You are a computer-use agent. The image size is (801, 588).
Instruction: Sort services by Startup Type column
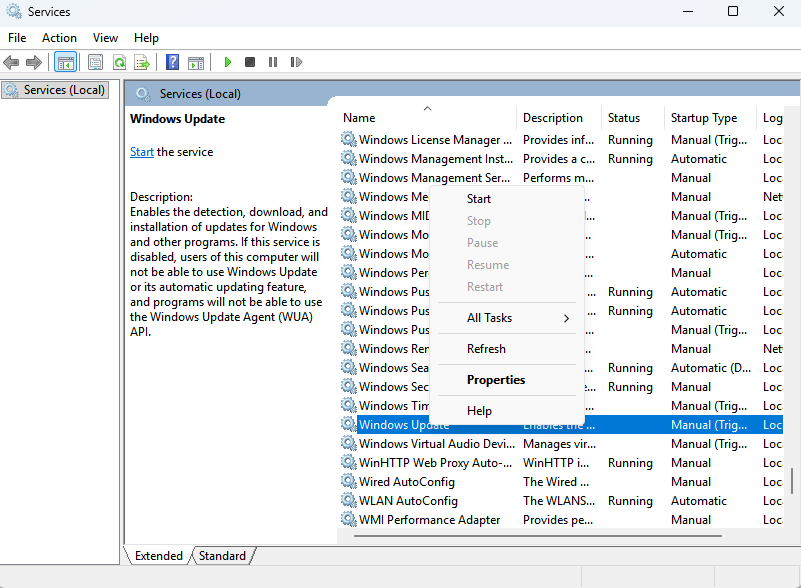(704, 118)
